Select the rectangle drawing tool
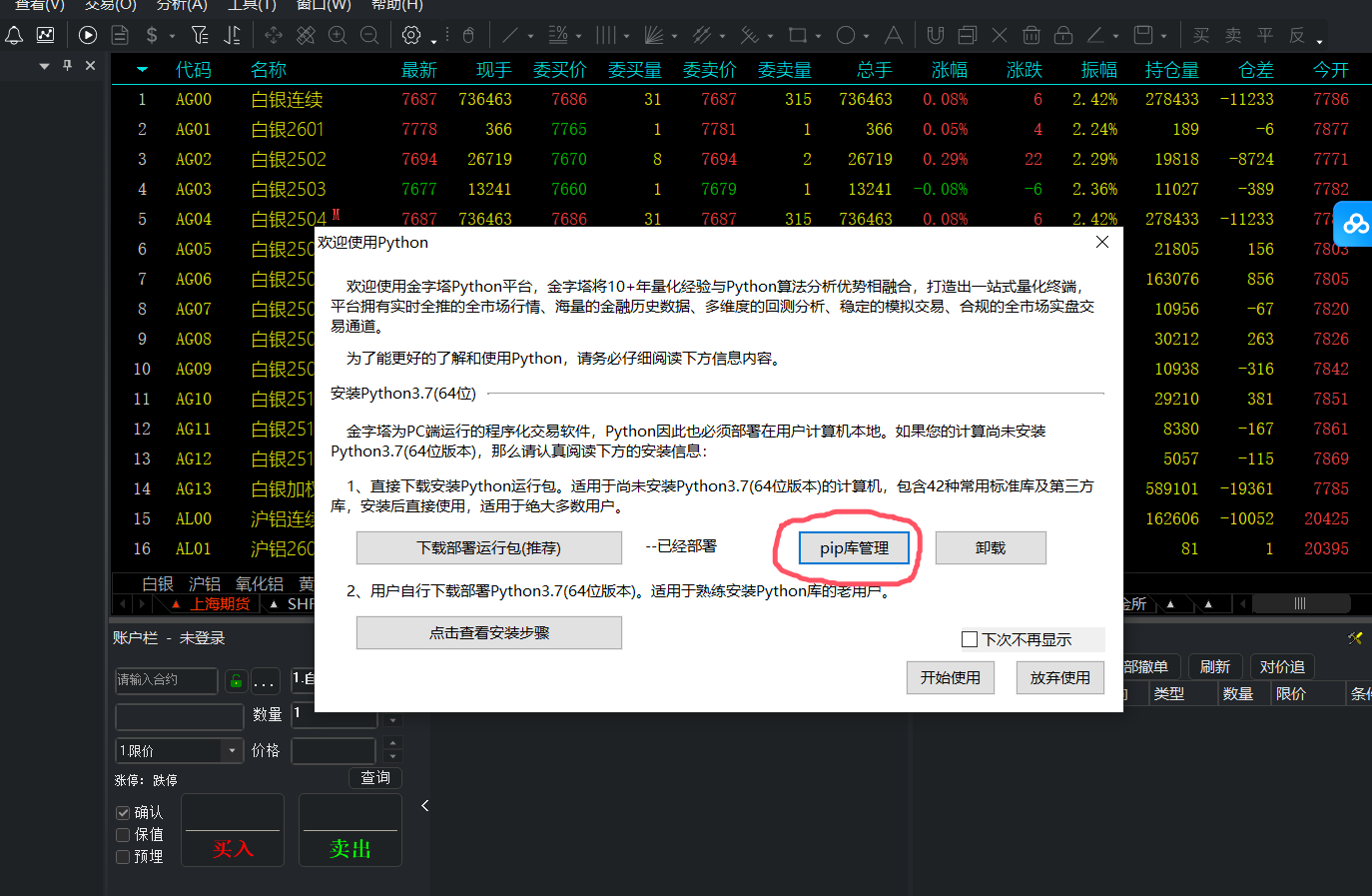 click(797, 35)
